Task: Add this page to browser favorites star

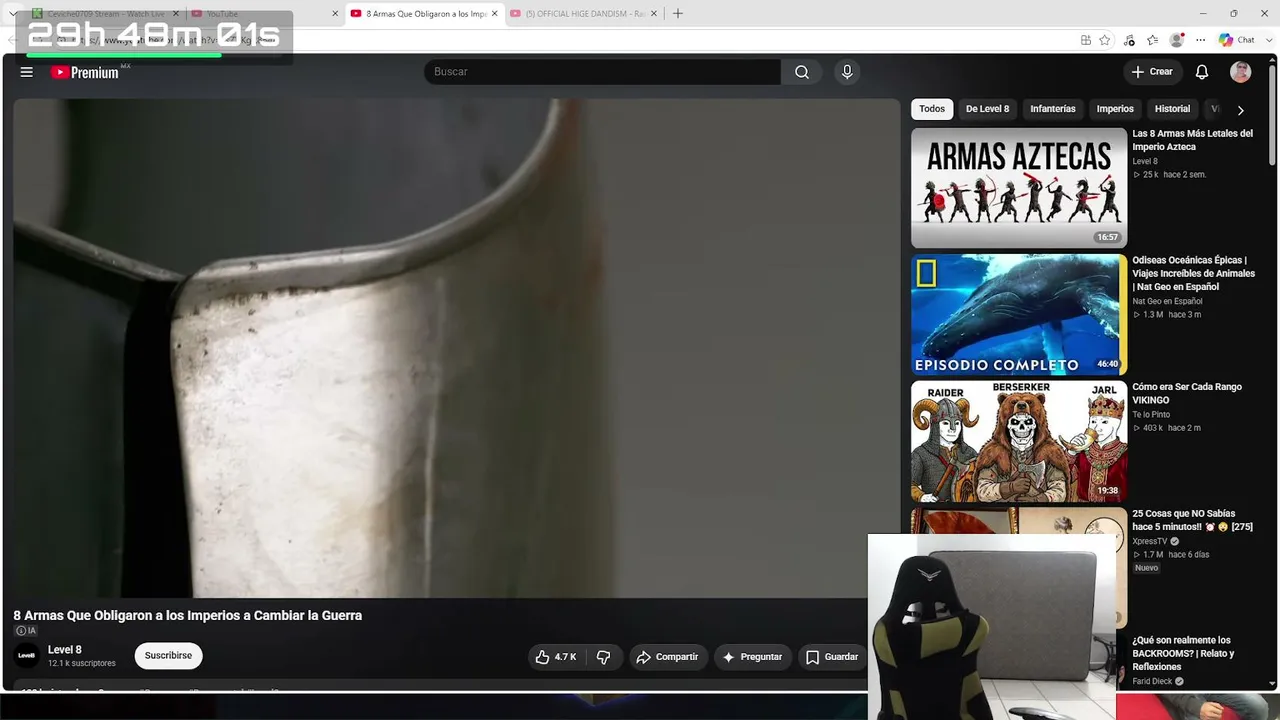Action: 1105,40
